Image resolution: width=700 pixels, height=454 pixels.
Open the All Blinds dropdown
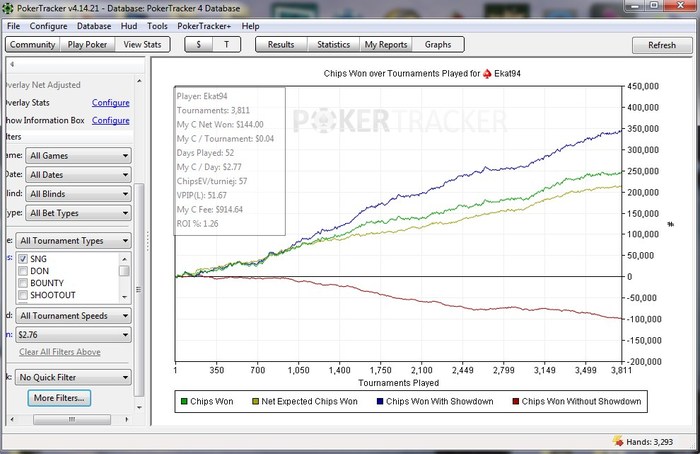(79, 194)
